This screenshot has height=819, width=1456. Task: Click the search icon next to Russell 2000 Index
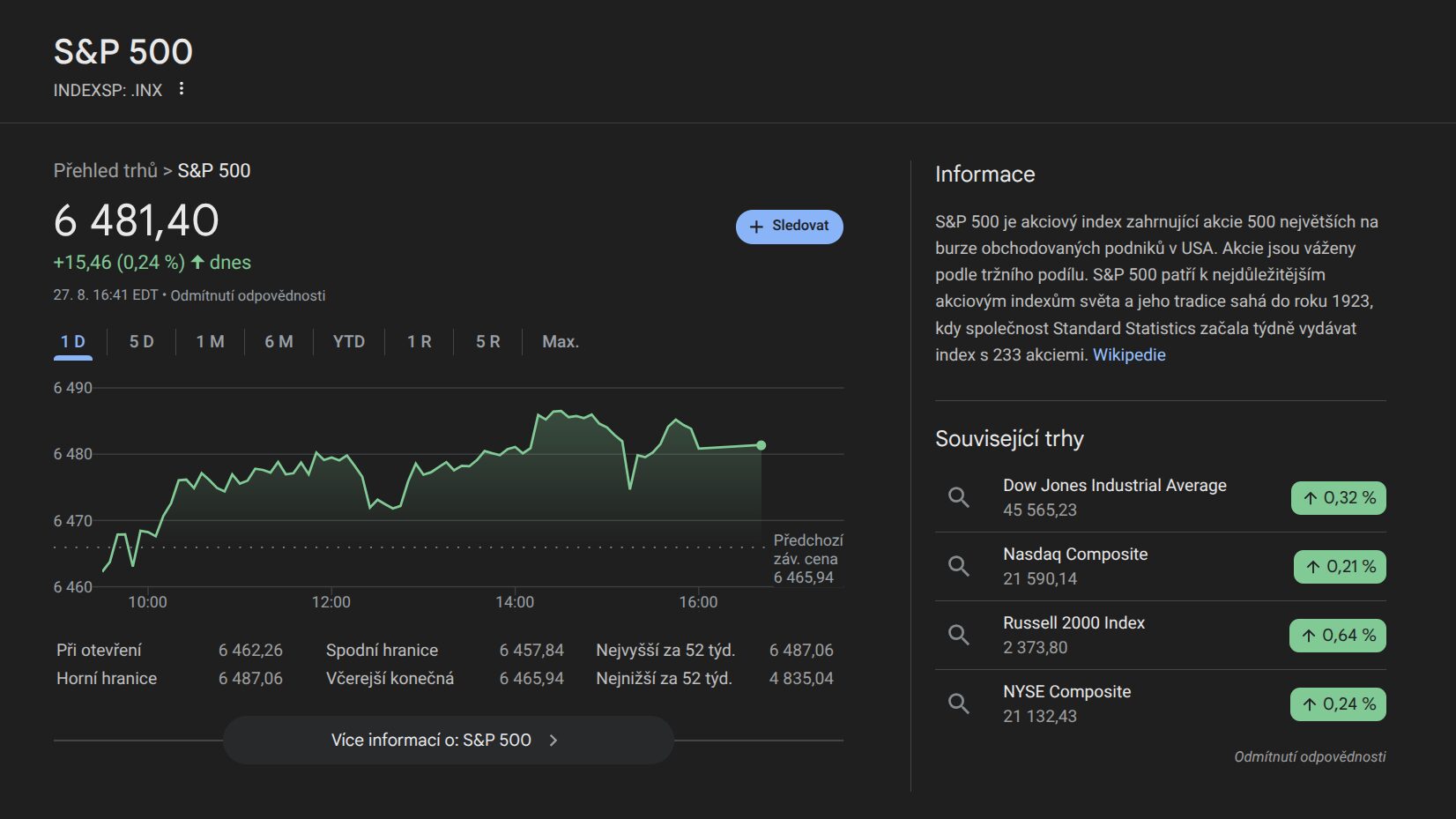[x=959, y=635]
